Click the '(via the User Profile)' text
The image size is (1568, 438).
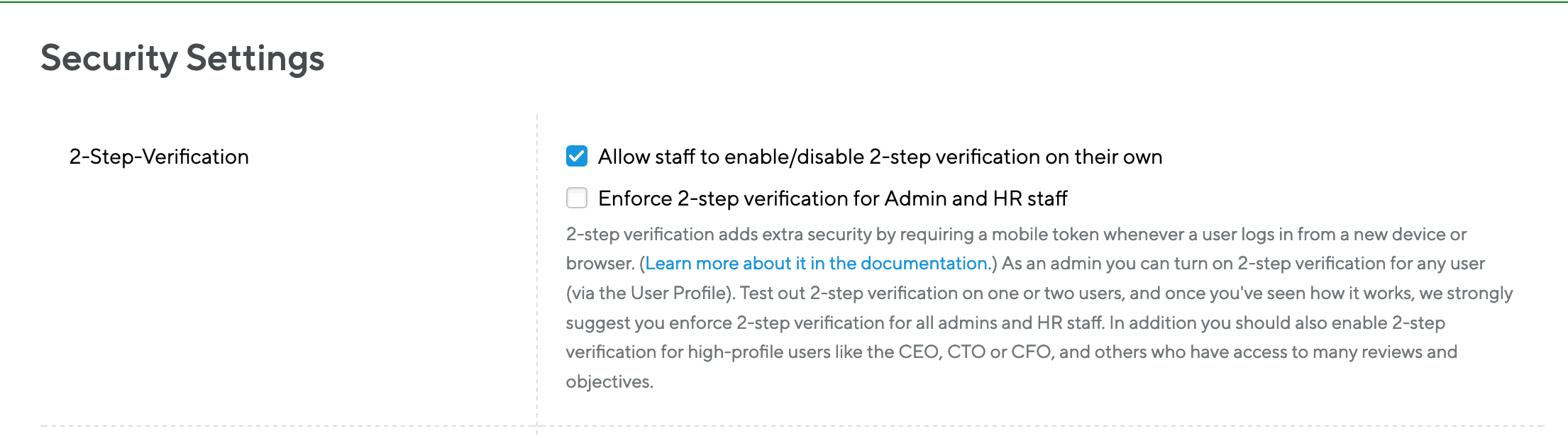[x=650, y=293]
